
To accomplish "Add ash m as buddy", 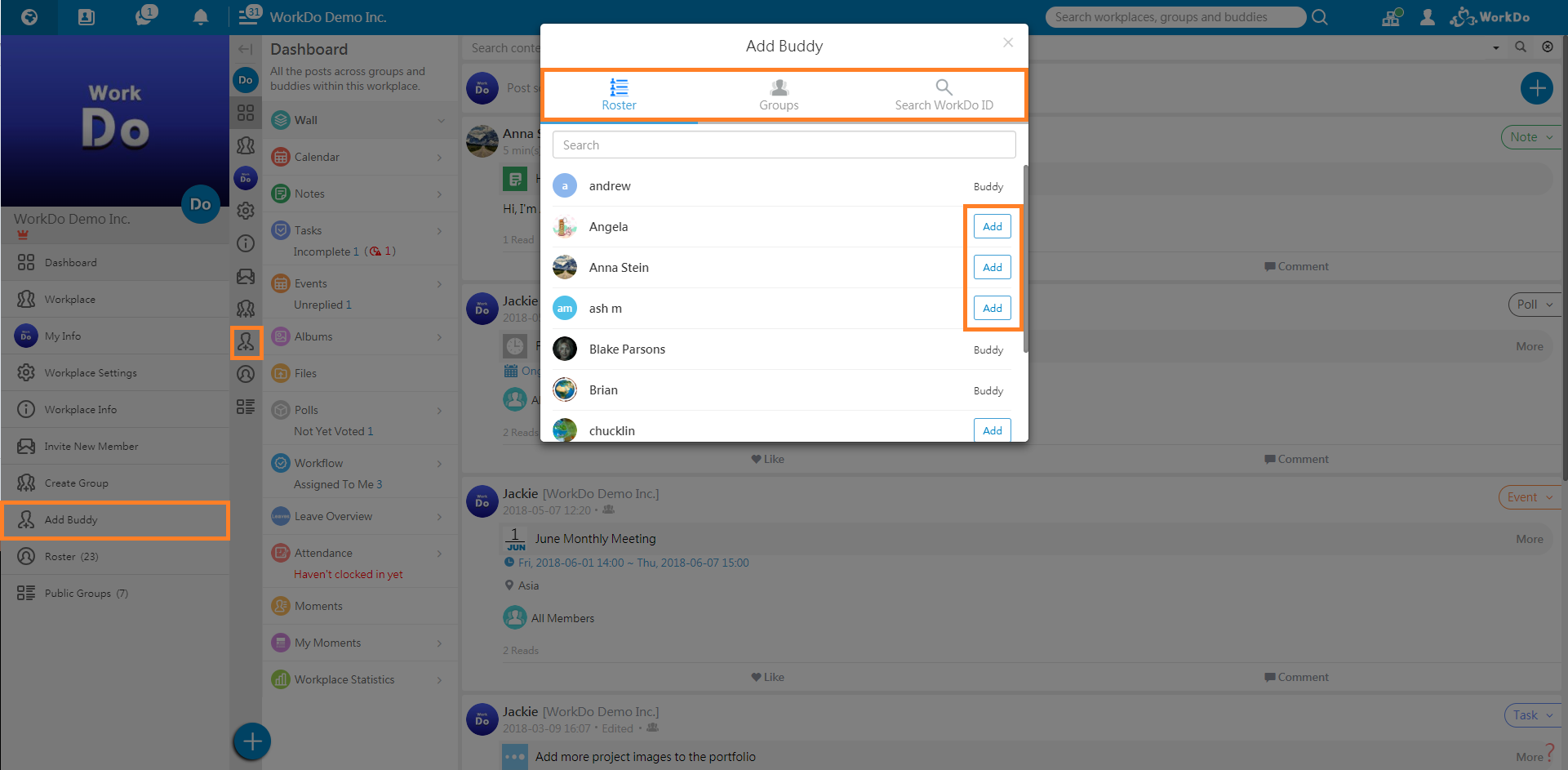I will [993, 308].
